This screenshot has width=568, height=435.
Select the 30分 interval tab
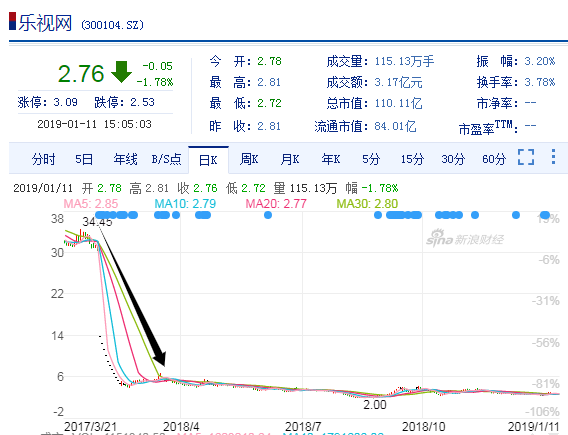click(453, 159)
